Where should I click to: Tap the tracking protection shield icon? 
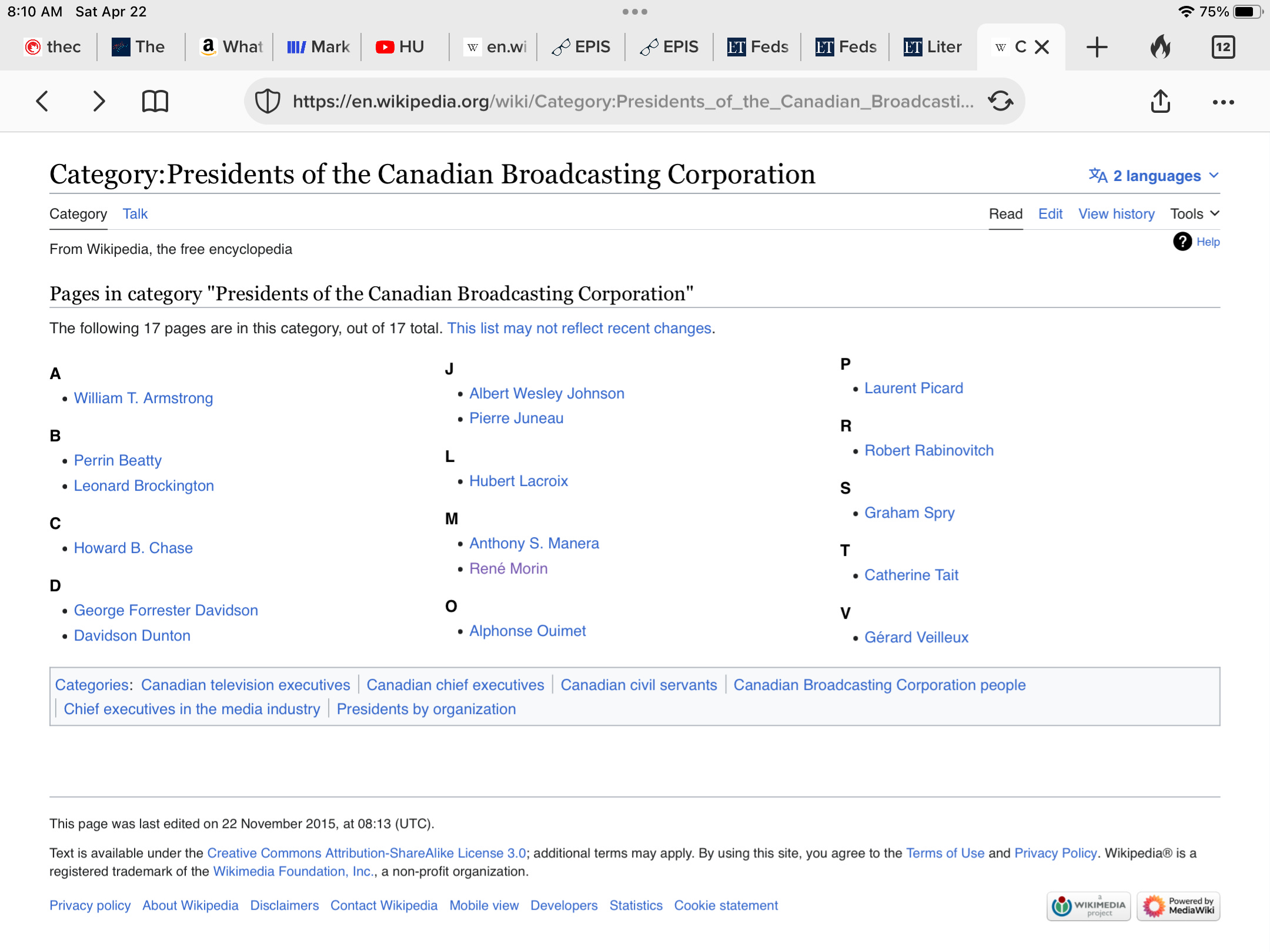tap(268, 101)
